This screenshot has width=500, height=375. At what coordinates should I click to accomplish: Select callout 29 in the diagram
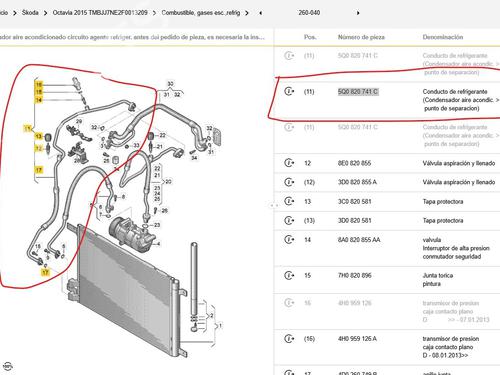[x=79, y=121]
